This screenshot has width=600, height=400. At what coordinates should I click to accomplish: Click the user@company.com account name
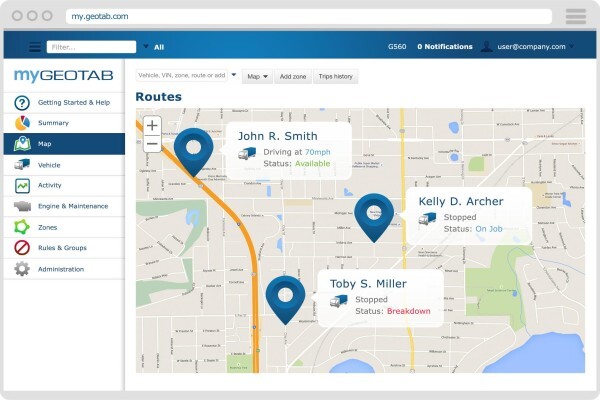point(531,47)
